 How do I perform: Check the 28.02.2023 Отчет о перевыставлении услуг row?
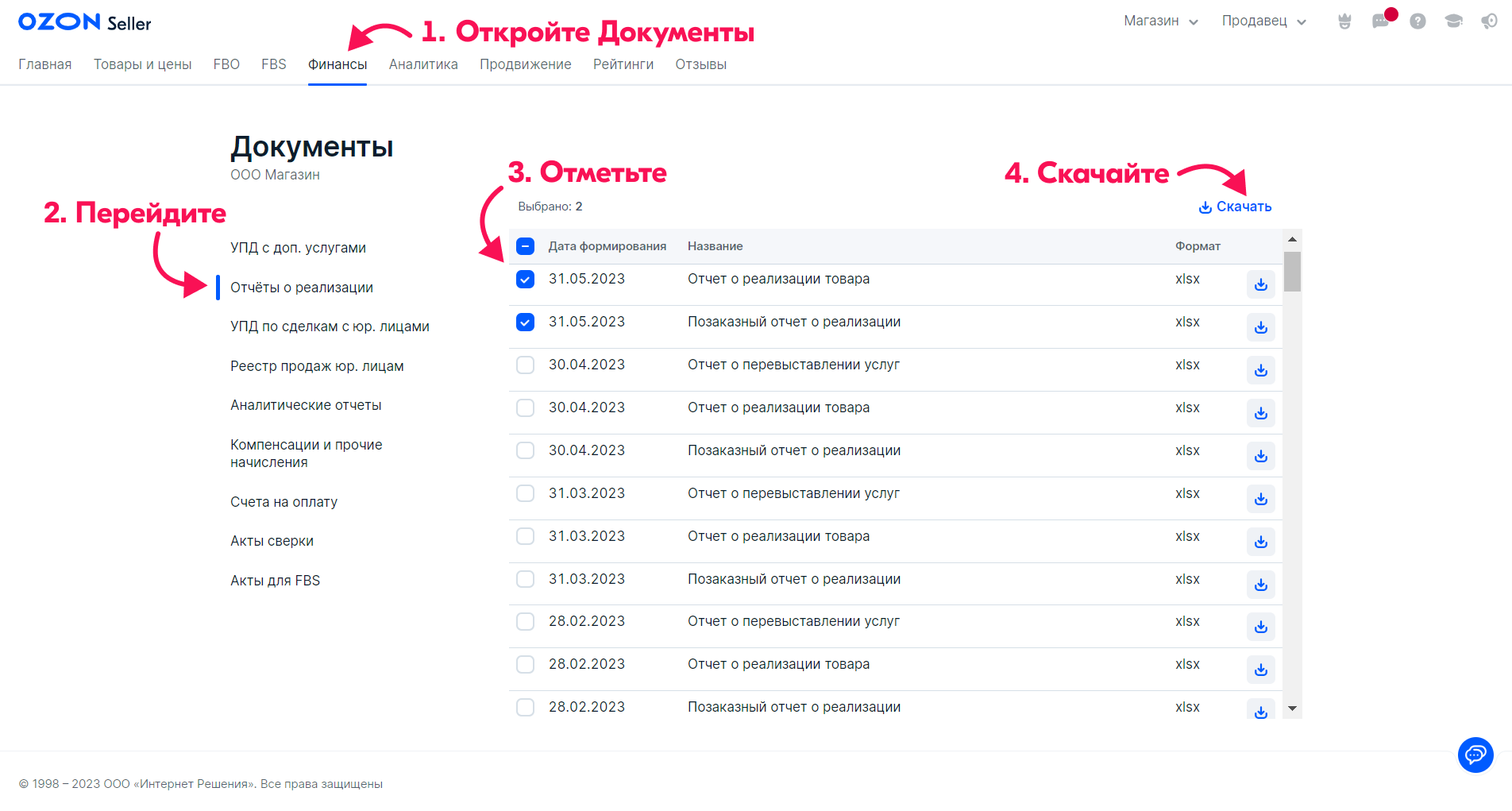[x=525, y=621]
